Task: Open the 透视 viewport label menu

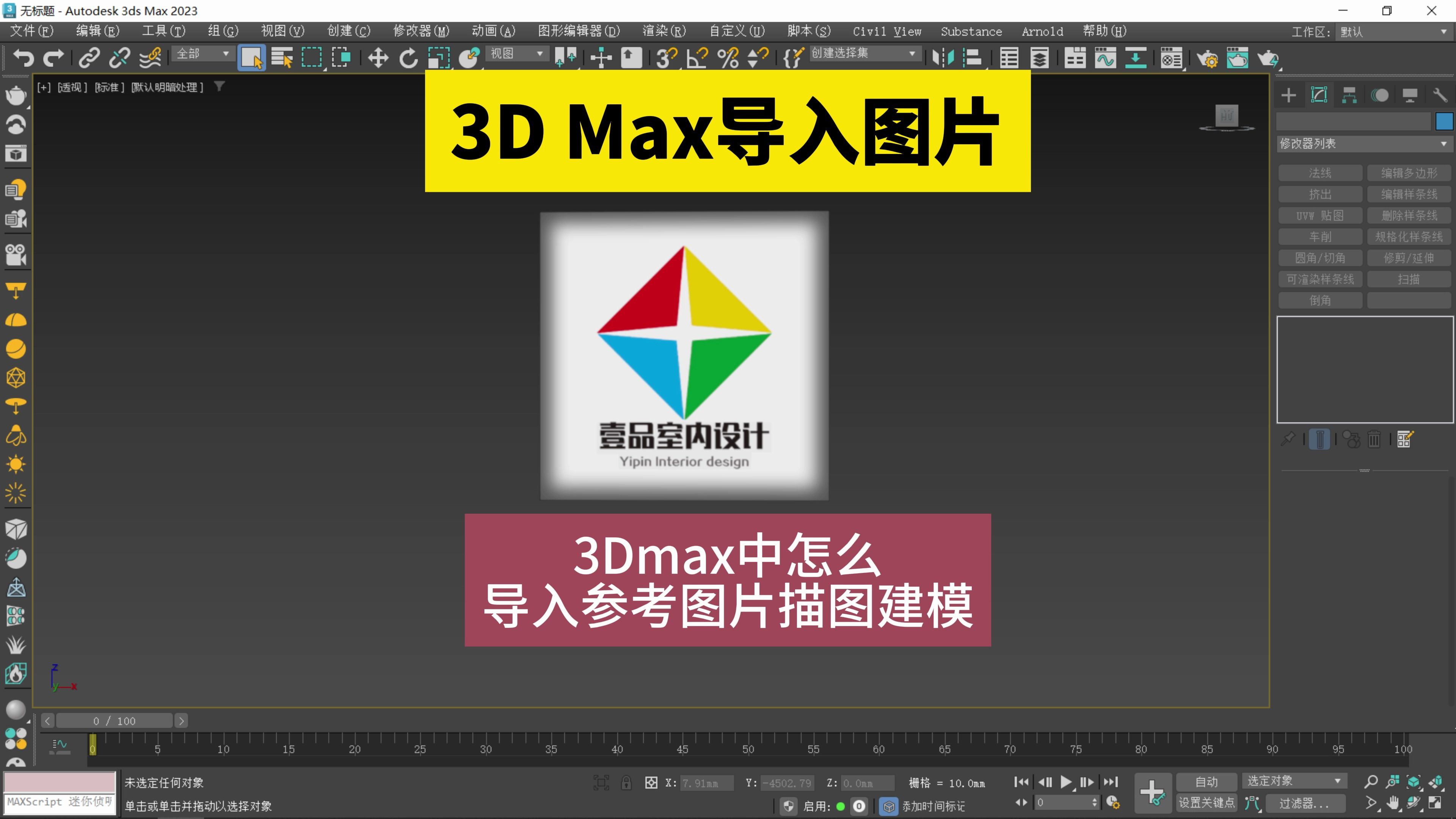Action: point(72,87)
